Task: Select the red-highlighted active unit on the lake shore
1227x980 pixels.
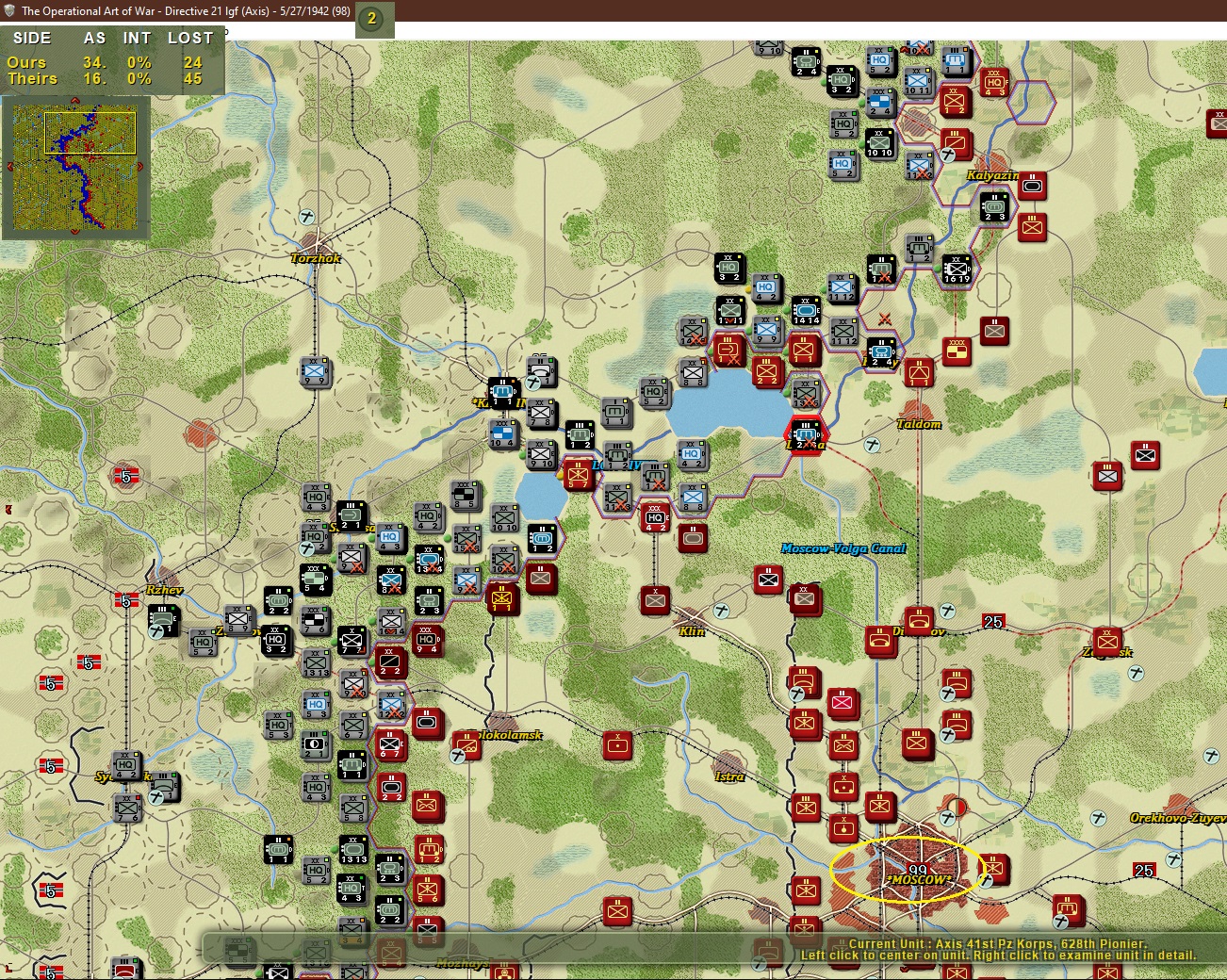Action: pos(807,435)
